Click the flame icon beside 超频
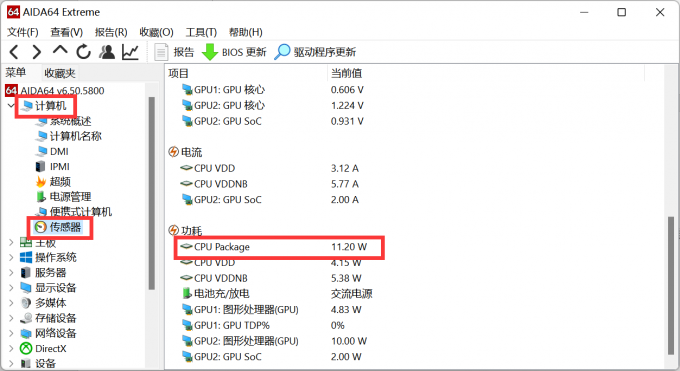680x371 pixels. (41, 181)
